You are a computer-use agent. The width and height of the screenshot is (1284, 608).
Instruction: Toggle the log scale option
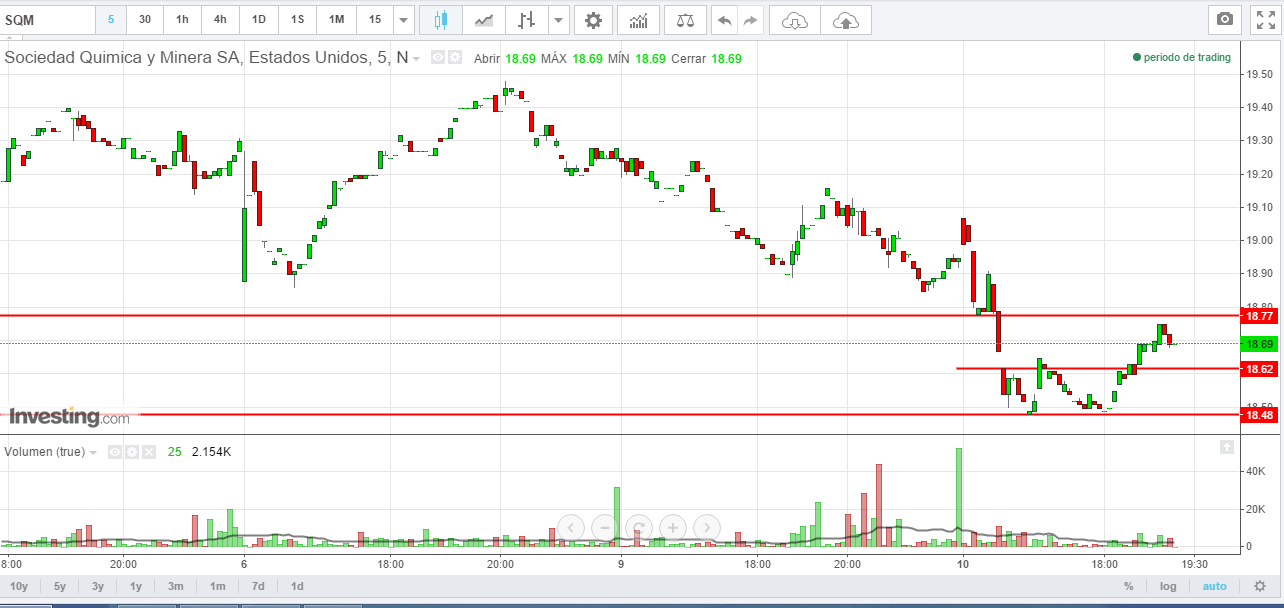pos(1168,586)
